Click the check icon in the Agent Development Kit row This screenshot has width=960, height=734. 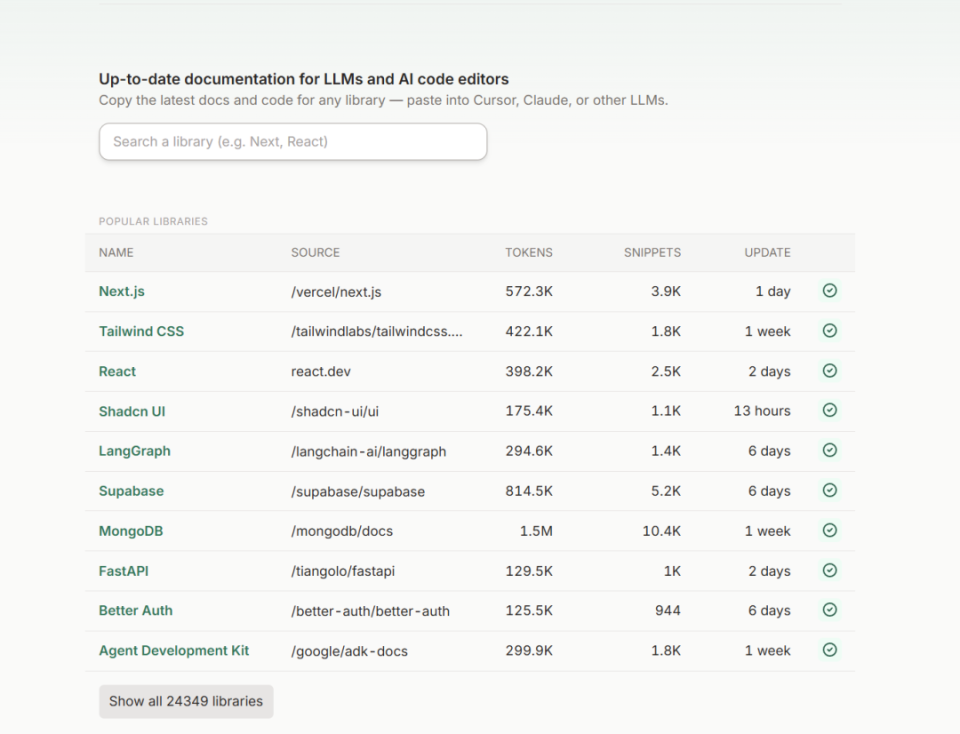830,650
